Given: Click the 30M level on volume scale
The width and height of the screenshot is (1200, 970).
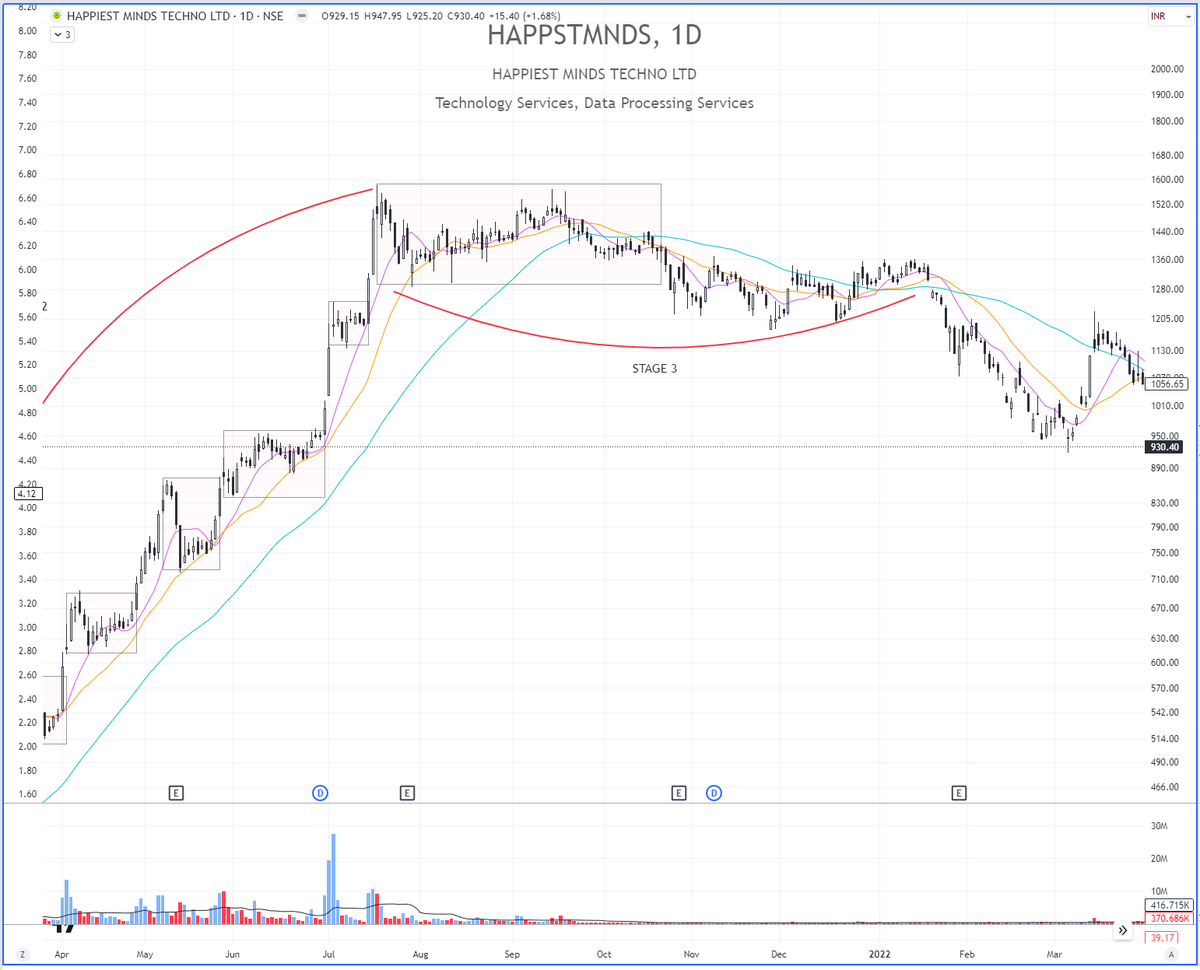Looking at the screenshot, I should [1160, 826].
